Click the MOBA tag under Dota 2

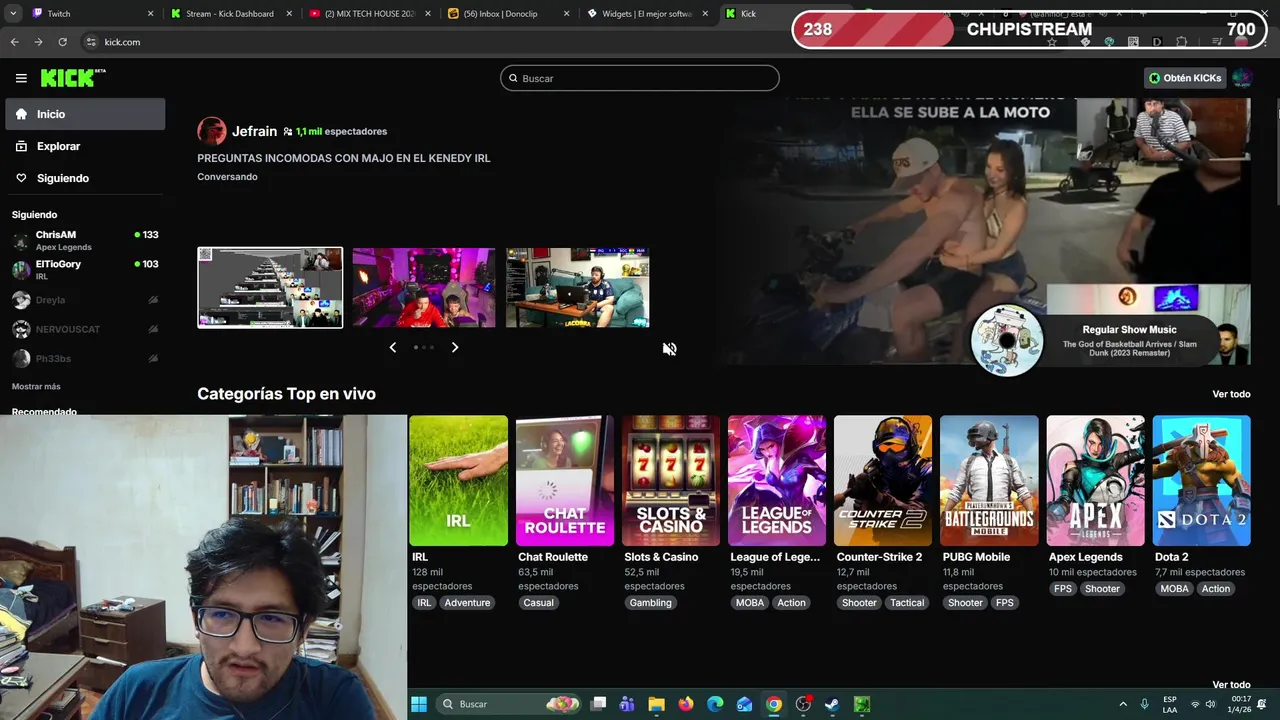[1174, 589]
